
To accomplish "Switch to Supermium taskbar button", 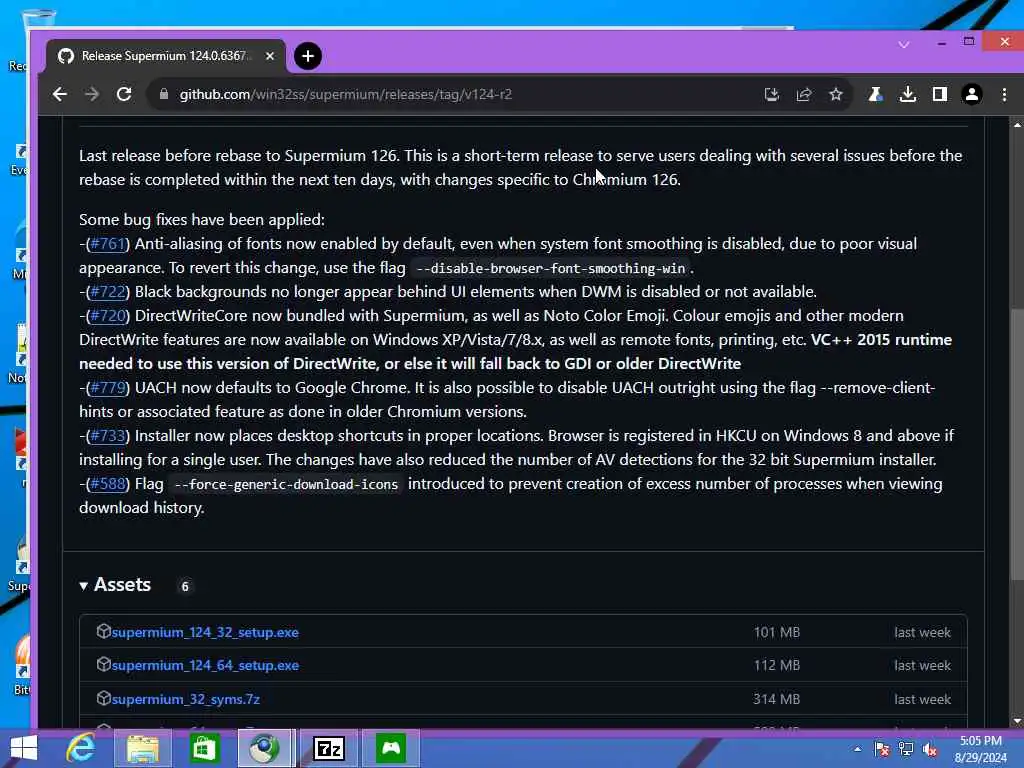I will (264, 748).
